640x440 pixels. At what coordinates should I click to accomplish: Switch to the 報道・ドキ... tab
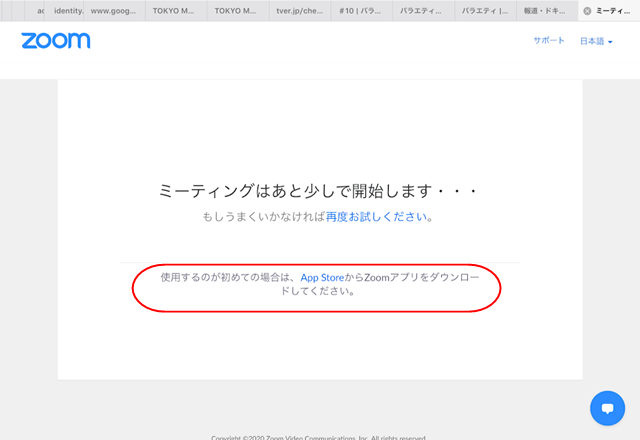point(547,11)
